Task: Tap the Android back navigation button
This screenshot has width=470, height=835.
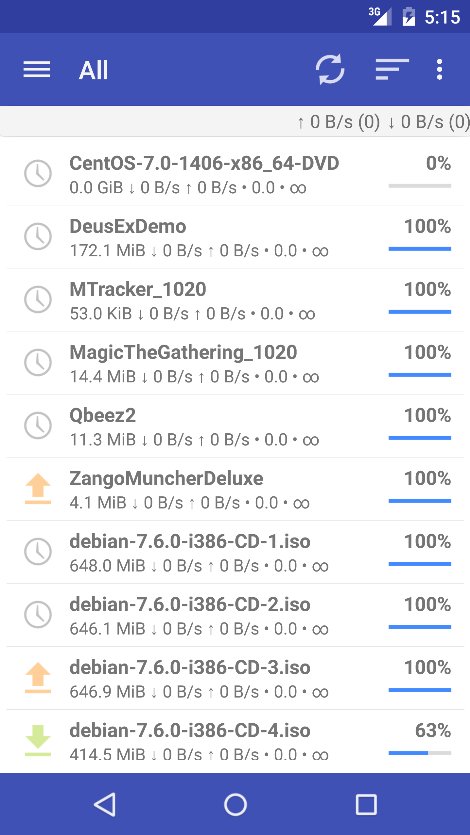Action: pos(104,804)
